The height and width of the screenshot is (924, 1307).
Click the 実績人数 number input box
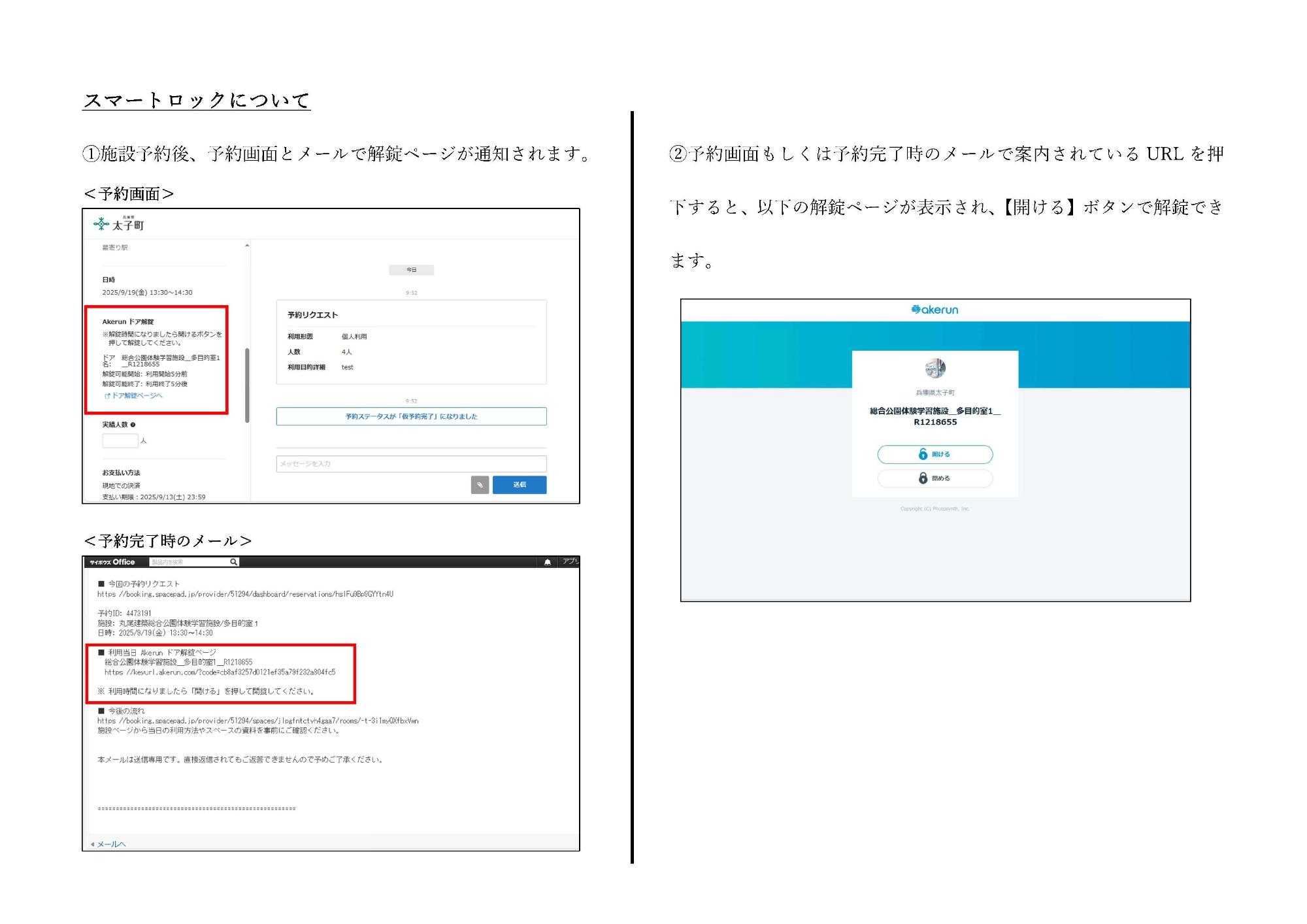(120, 440)
